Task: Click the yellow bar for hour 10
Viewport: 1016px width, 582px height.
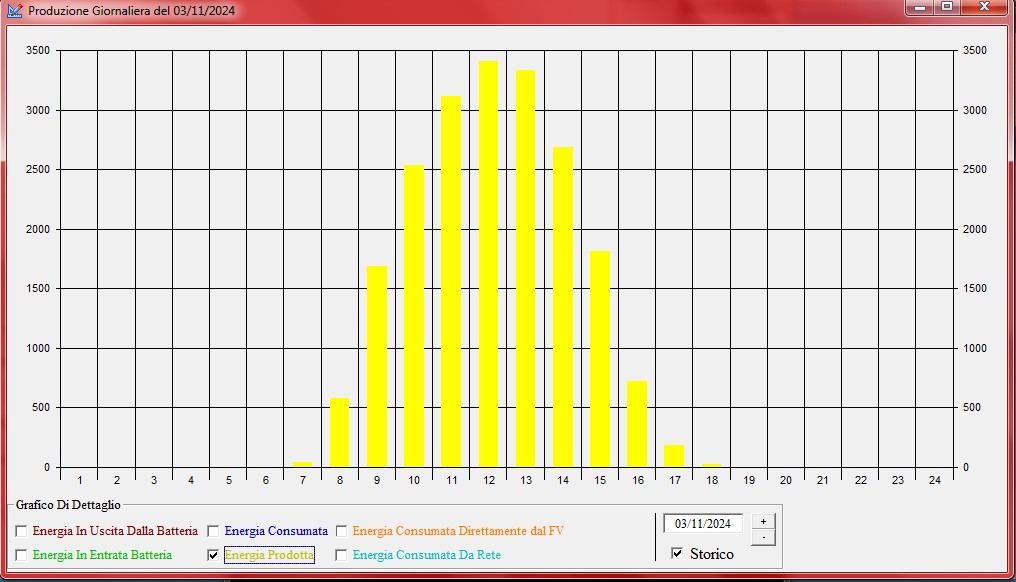Action: pos(414,315)
